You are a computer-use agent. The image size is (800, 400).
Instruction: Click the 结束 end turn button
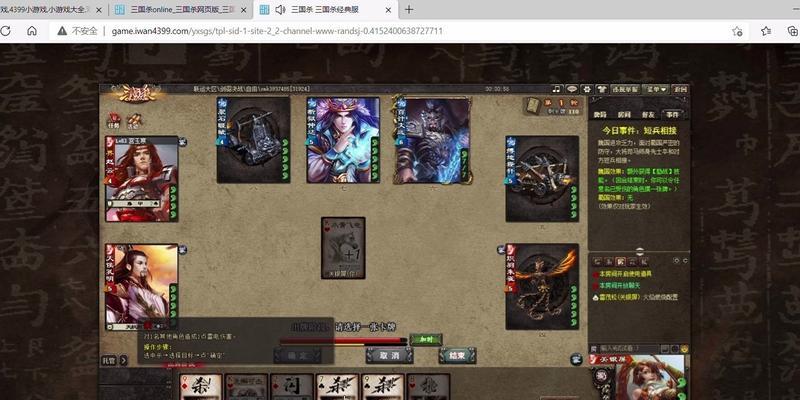(457, 356)
